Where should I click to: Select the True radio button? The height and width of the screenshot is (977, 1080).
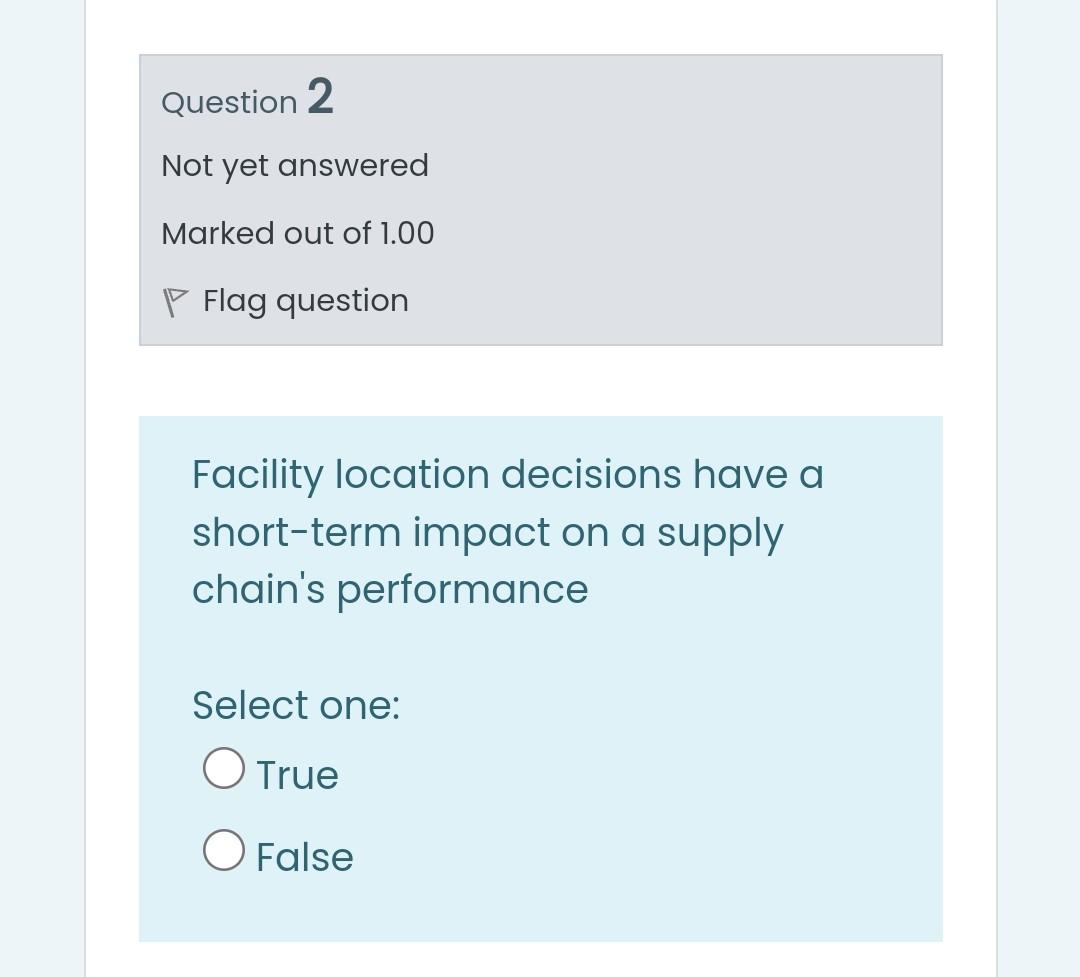224,768
